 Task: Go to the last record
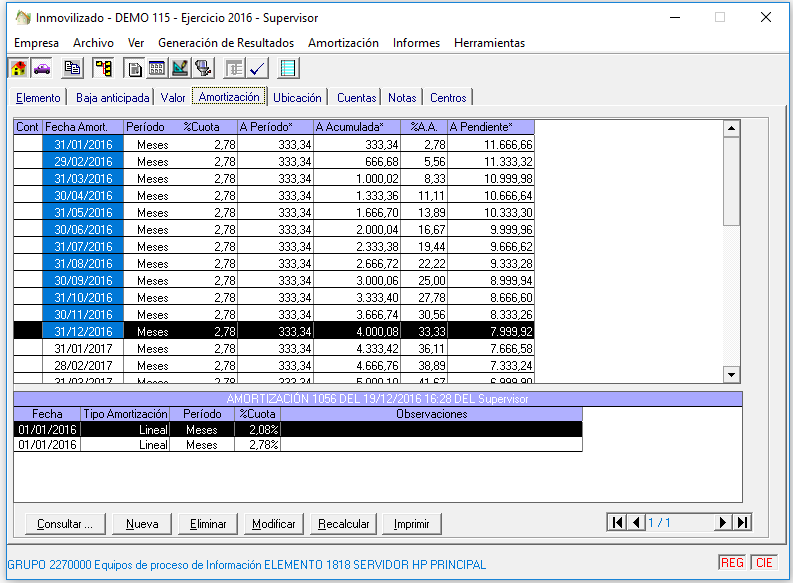[742, 522]
